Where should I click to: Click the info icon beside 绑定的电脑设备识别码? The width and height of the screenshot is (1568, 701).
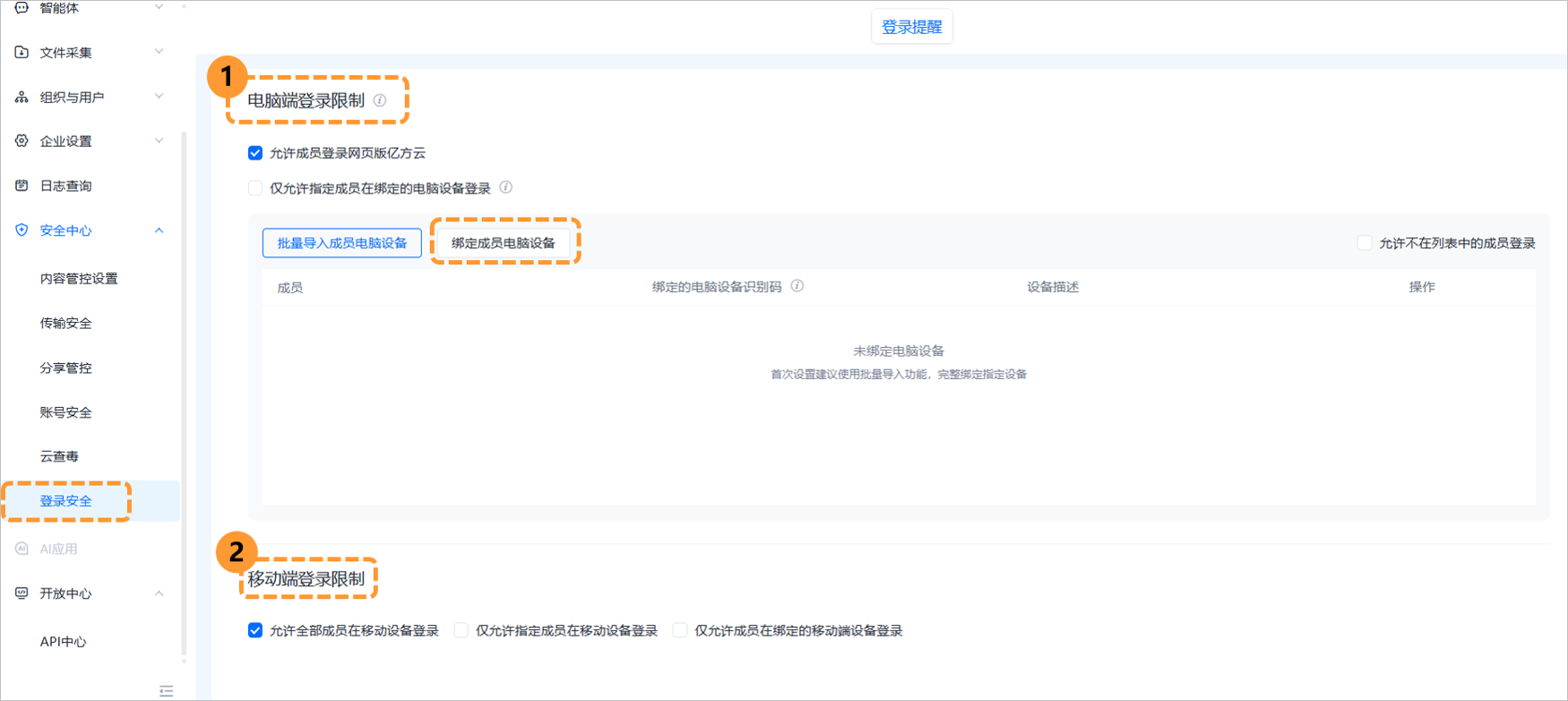797,286
